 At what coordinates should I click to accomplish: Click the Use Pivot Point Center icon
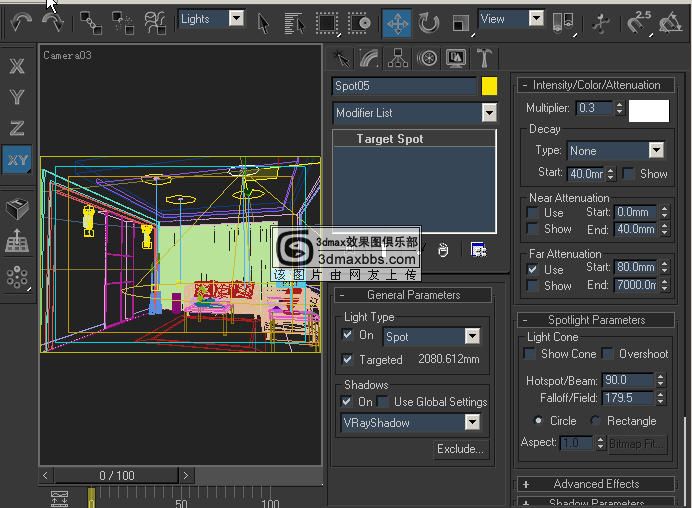pos(563,23)
